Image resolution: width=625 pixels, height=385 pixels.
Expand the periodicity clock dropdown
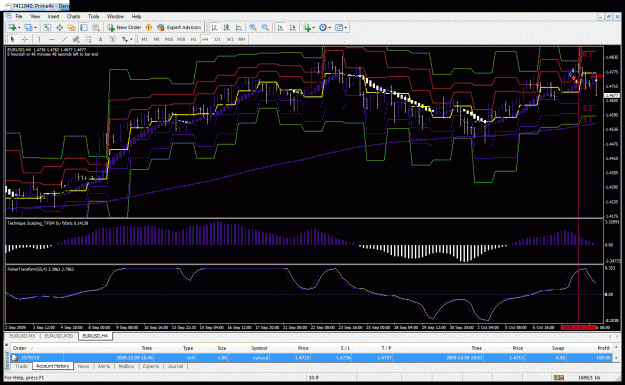pyautogui.click(x=330, y=28)
